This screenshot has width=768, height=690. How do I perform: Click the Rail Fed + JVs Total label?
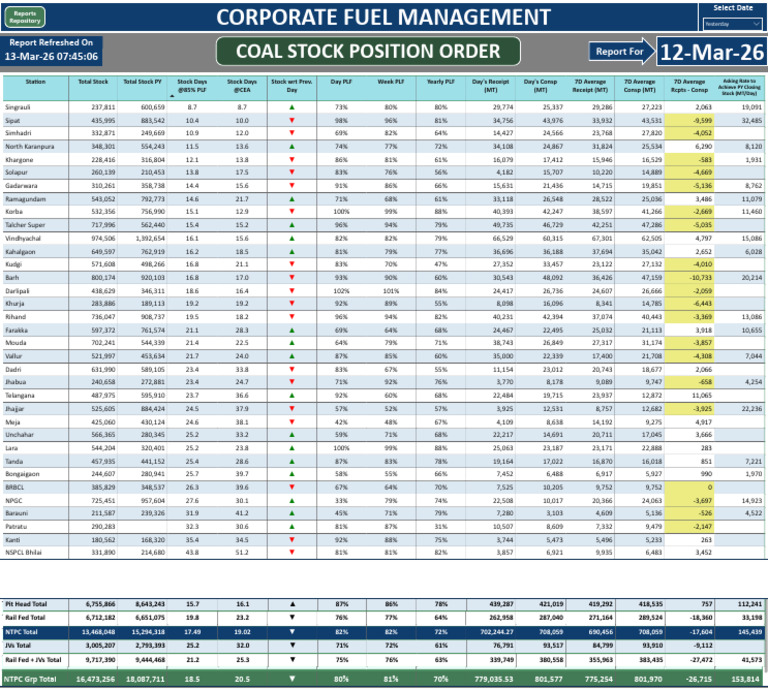point(33,660)
